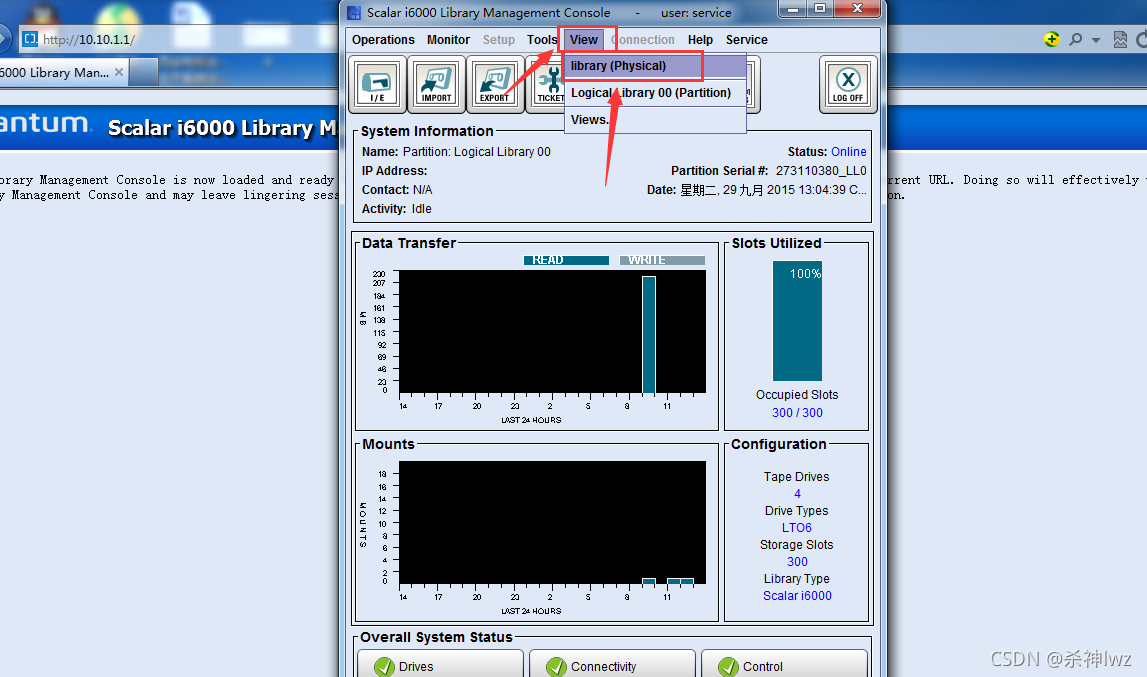Image resolution: width=1147 pixels, height=677 pixels.
Task: Click the 100% Slots Utilized bar
Action: (x=797, y=321)
